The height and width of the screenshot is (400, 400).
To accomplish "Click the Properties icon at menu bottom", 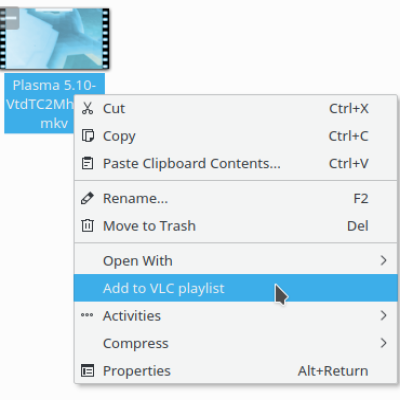I will (x=87, y=371).
